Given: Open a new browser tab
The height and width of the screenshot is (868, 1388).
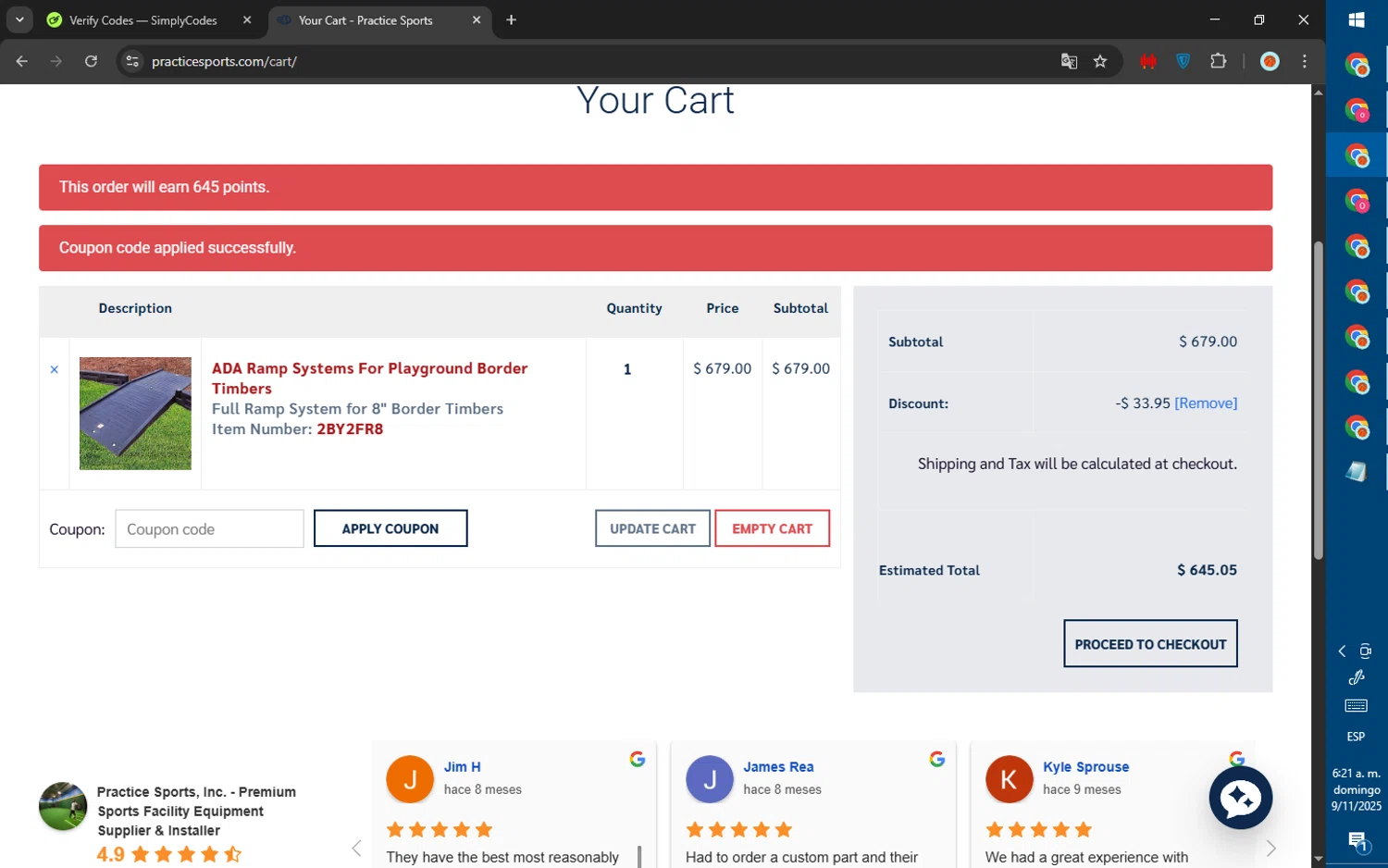Looking at the screenshot, I should (x=511, y=19).
